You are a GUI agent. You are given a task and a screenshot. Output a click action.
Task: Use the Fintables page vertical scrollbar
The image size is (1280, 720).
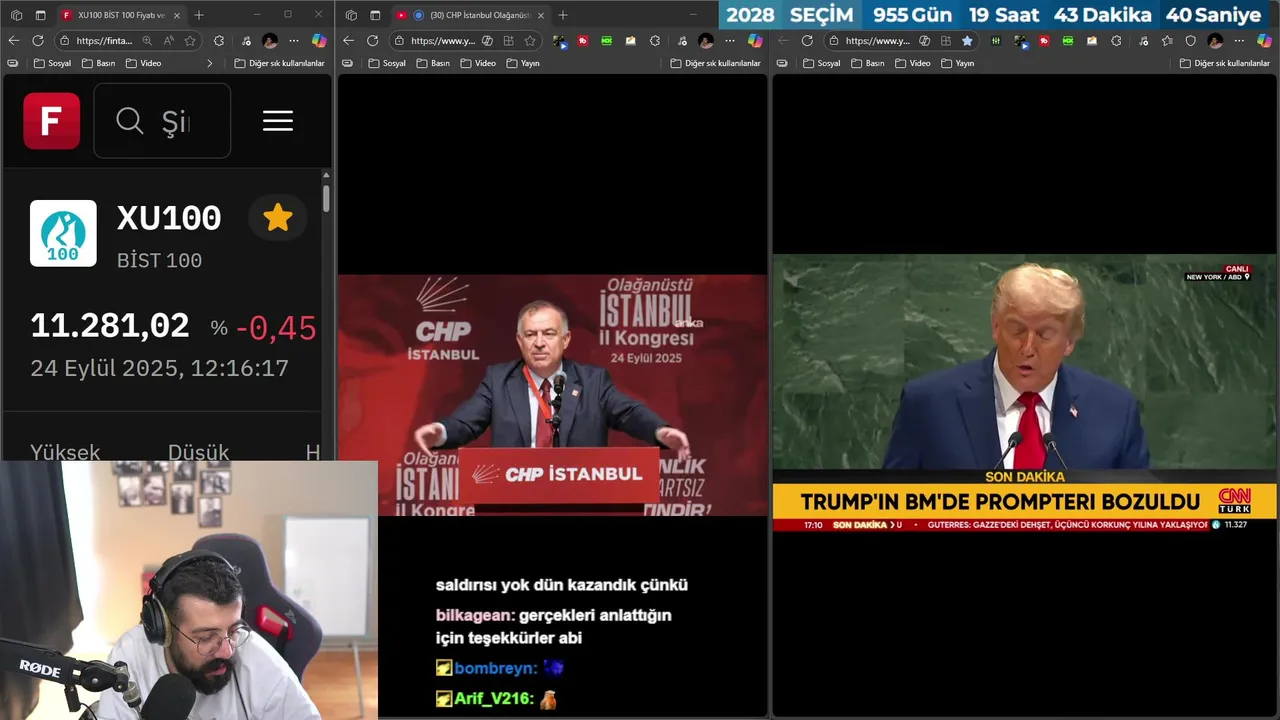point(326,197)
